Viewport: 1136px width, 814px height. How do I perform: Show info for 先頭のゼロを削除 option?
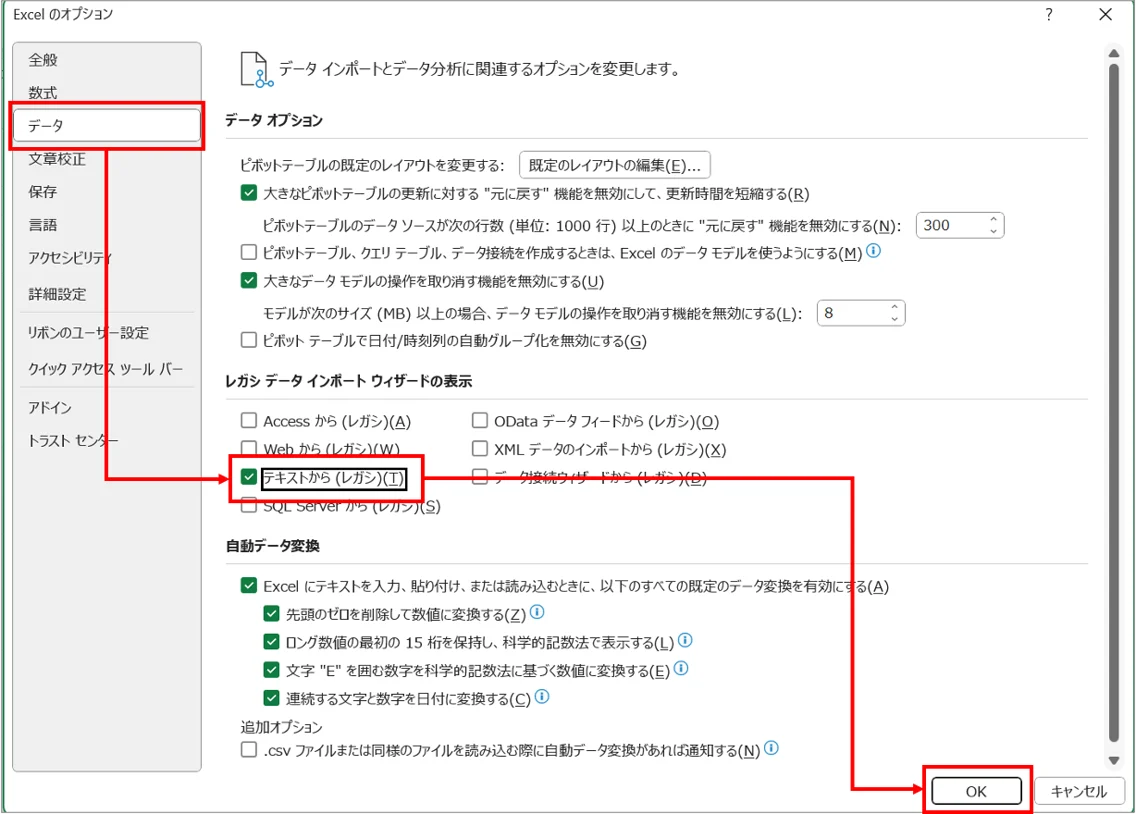coord(537,613)
